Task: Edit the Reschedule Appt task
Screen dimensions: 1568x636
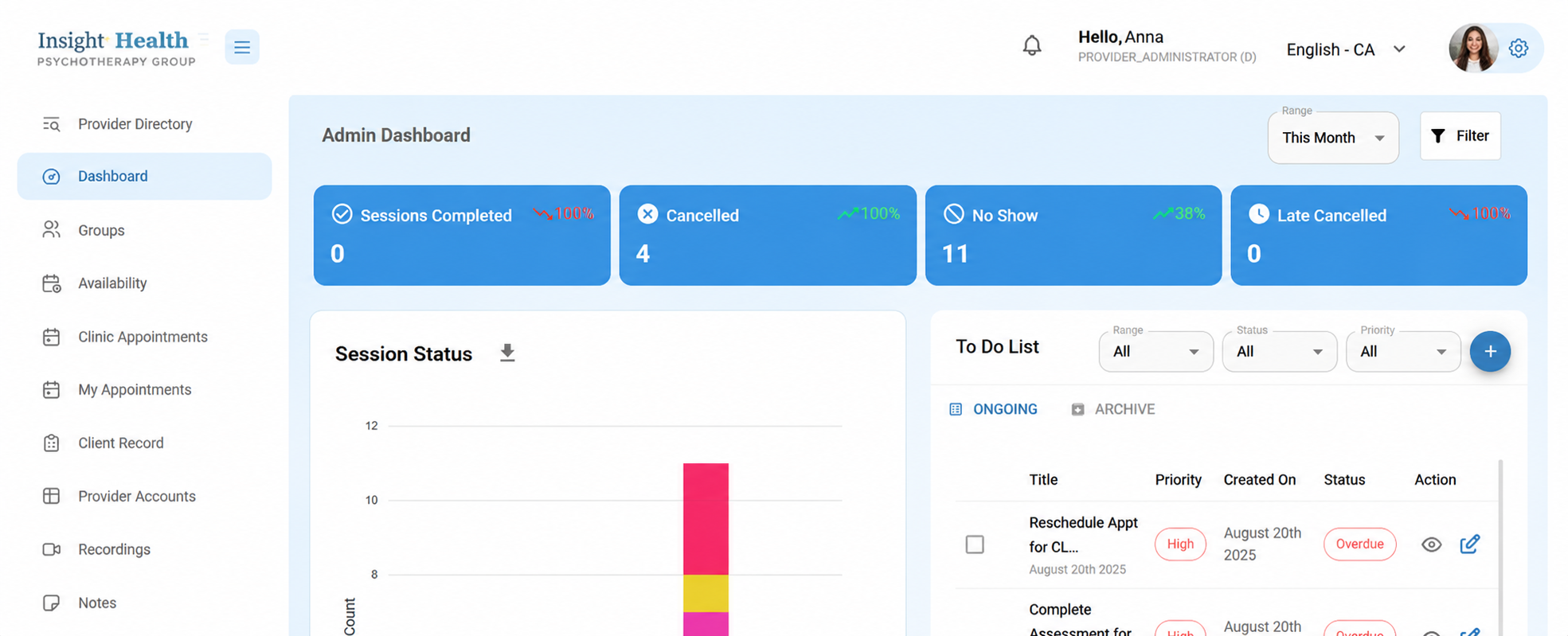Action: [x=1470, y=544]
